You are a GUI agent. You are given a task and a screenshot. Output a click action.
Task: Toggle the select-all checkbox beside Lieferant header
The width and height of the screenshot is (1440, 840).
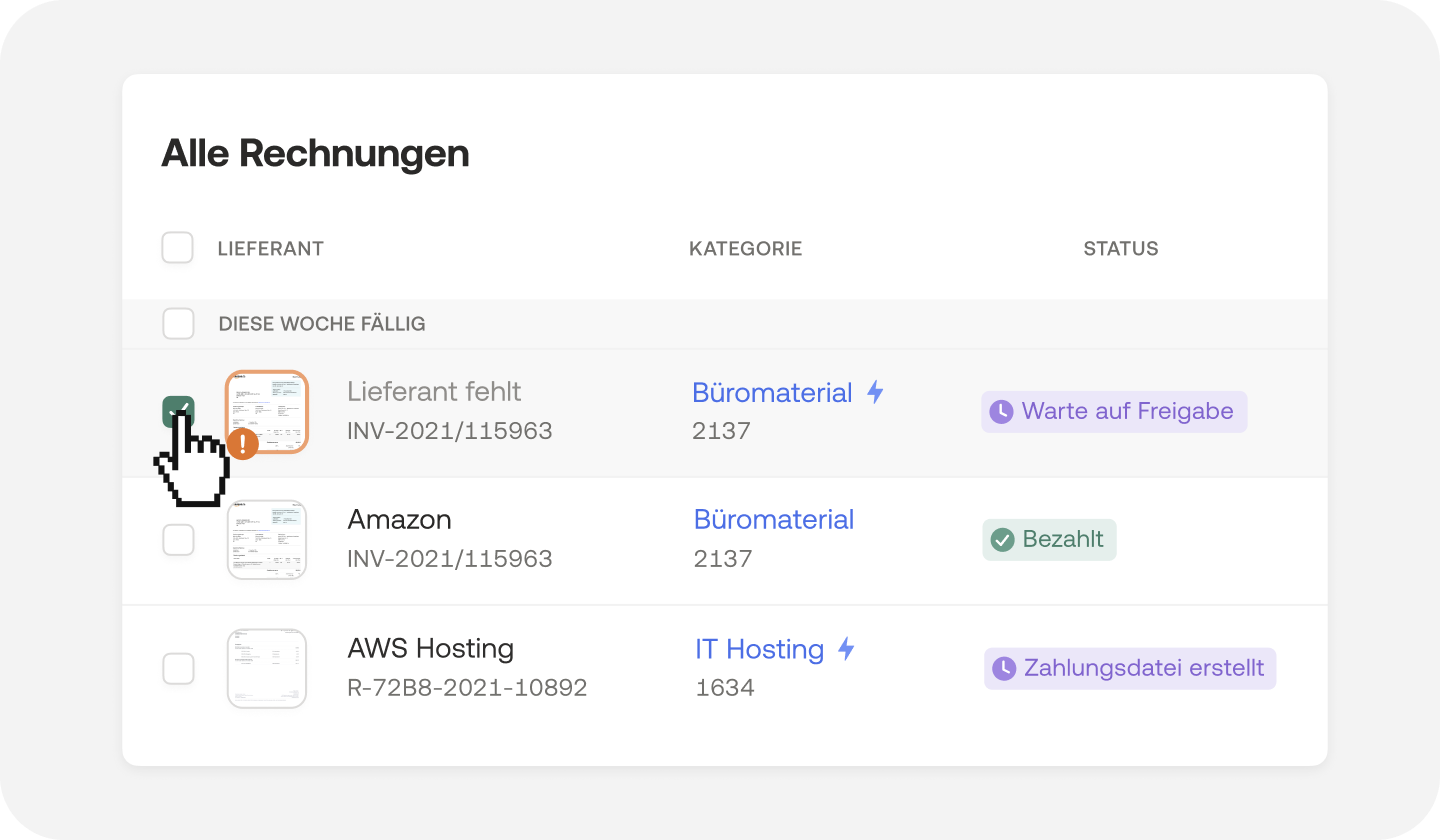pyautogui.click(x=178, y=248)
